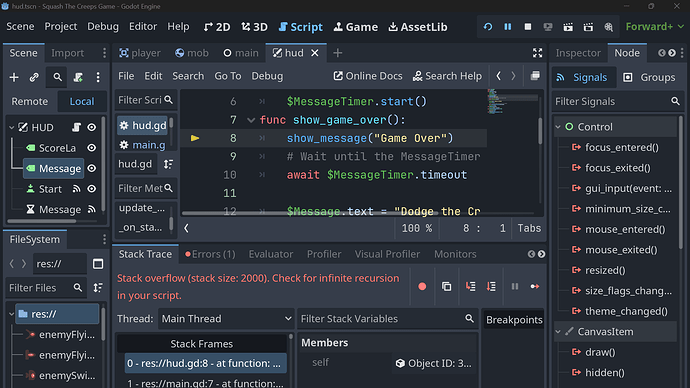Run the current scene icon
This screenshot has height=388, width=690.
568,27
